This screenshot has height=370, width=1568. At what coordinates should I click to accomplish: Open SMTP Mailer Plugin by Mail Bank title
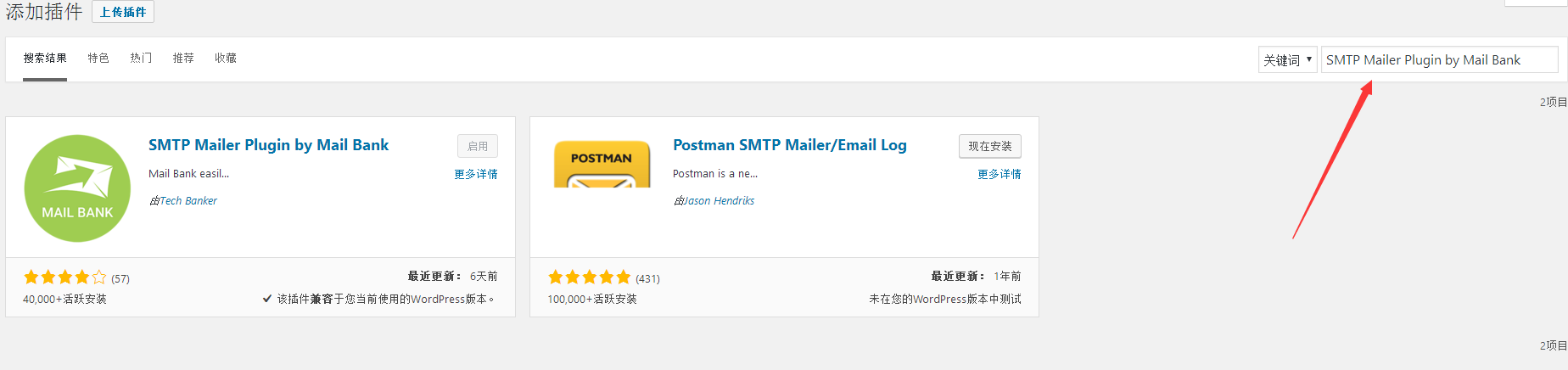[268, 145]
